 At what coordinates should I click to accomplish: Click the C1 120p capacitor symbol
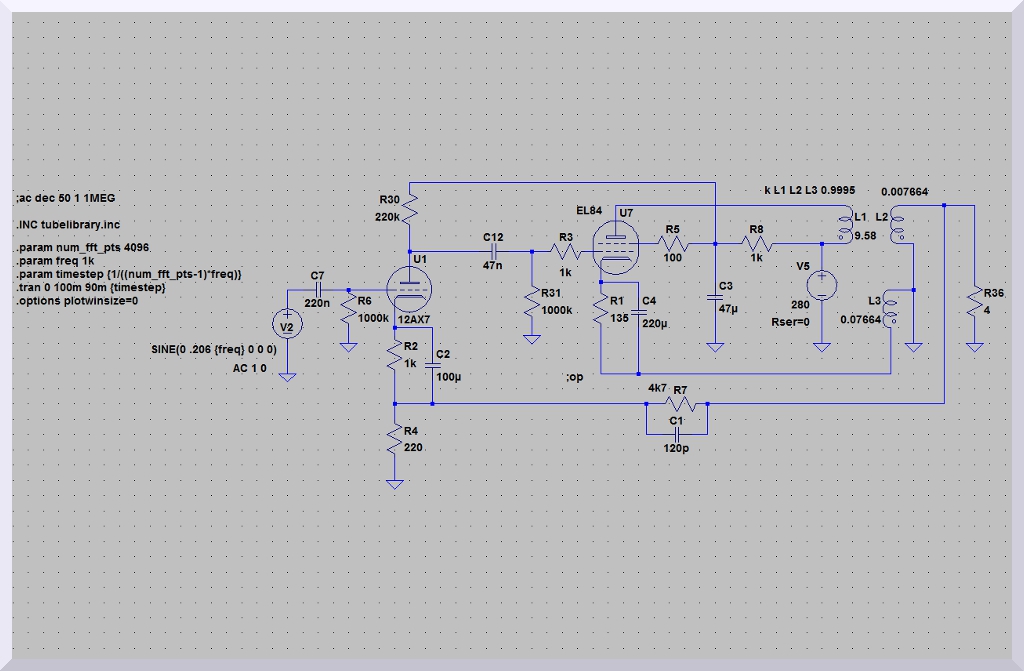677,435
